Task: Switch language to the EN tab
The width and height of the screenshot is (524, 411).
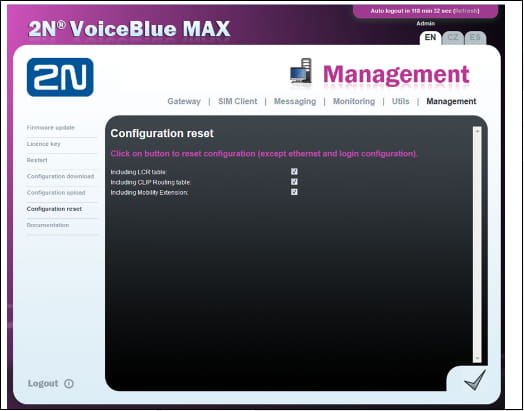Action: pos(430,37)
